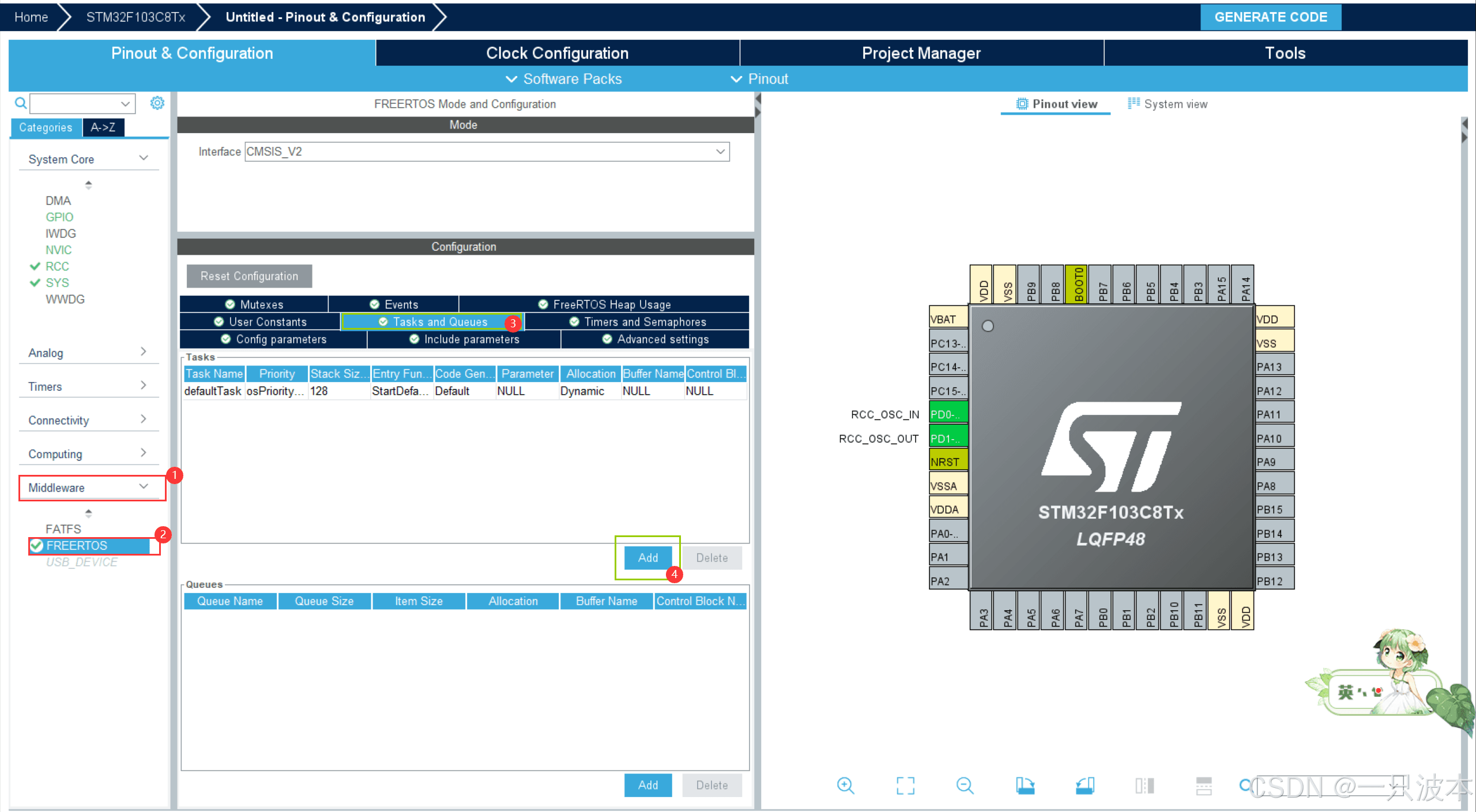Screen dimensions: 1476x812
Task: Open the Advanced settings tab
Action: point(655,339)
